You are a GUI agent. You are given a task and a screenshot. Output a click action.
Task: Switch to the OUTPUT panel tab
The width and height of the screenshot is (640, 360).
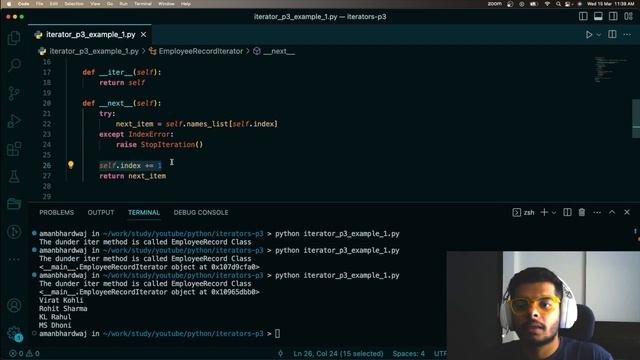(x=101, y=212)
